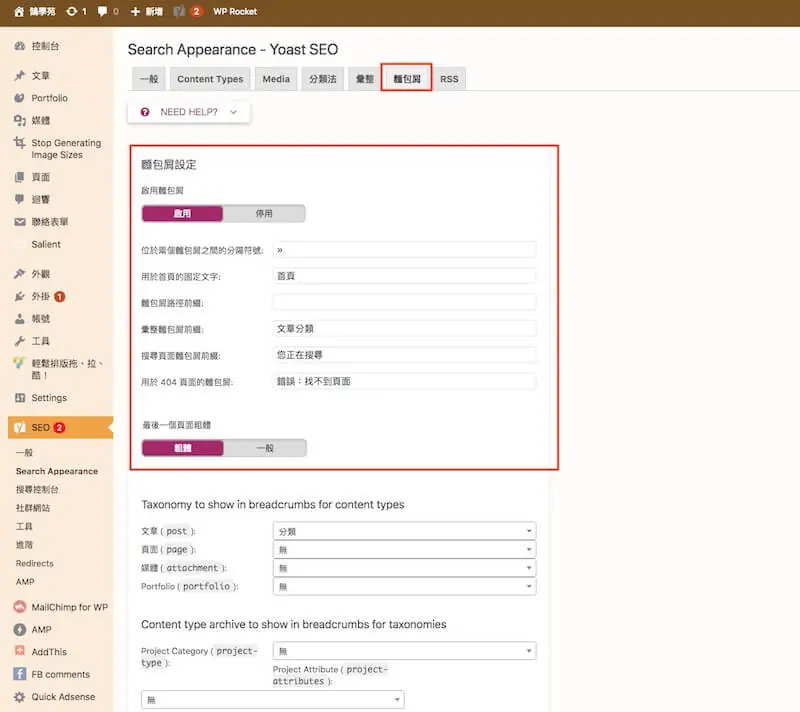Image resolution: width=800 pixels, height=712 pixels.
Task: Open the Portfolio (portfolio) taxonomy dropdown
Action: [404, 586]
